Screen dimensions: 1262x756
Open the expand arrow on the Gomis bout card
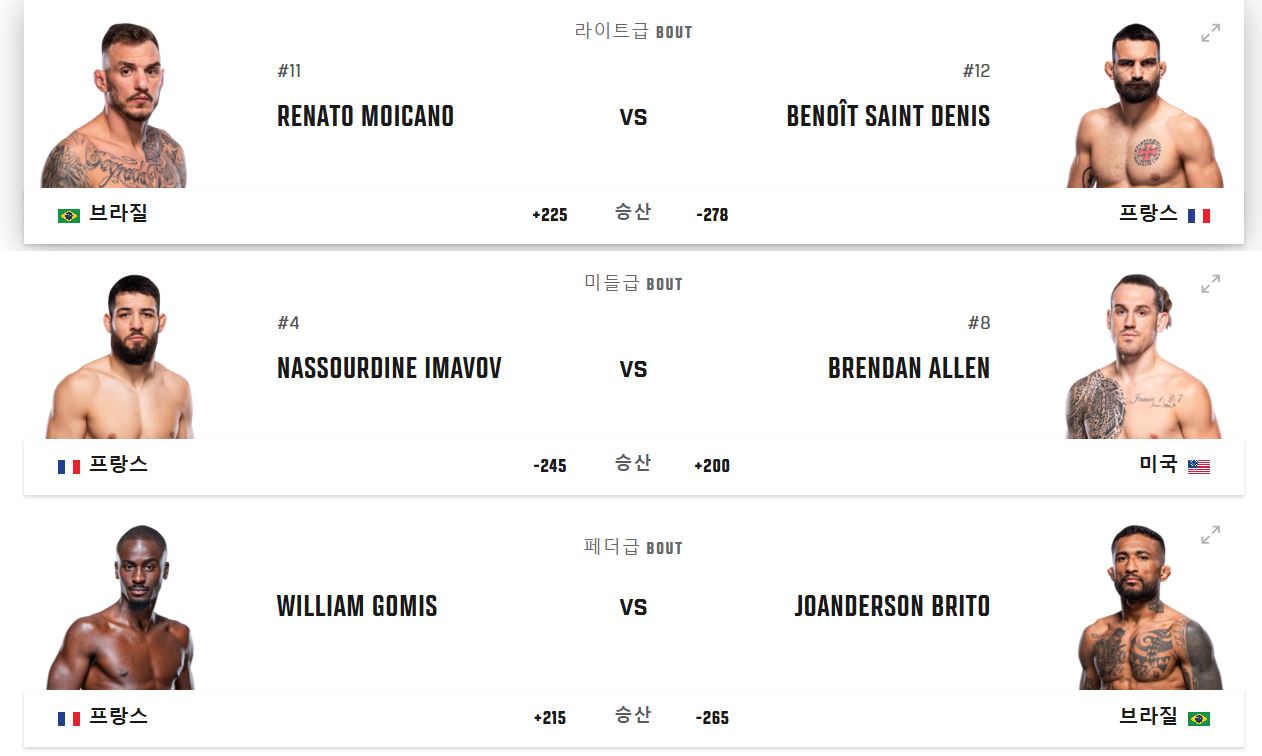point(1210,536)
